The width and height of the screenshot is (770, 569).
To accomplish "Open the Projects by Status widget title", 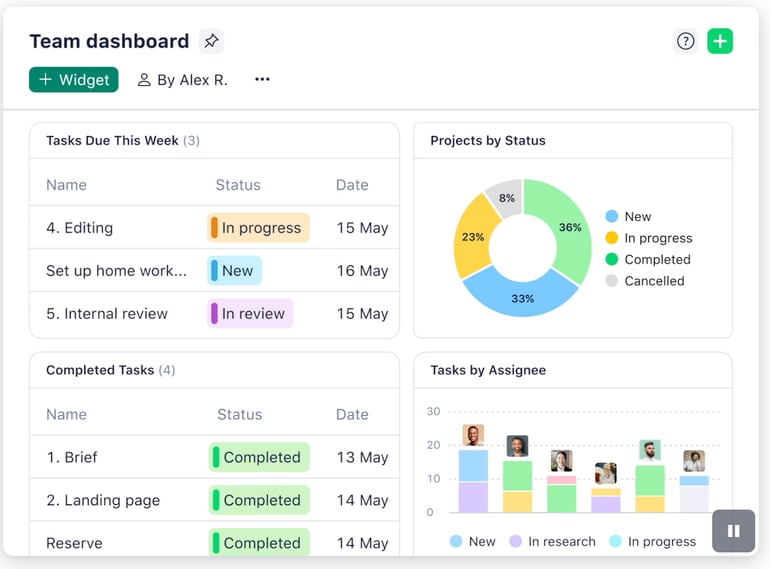I will [x=488, y=140].
